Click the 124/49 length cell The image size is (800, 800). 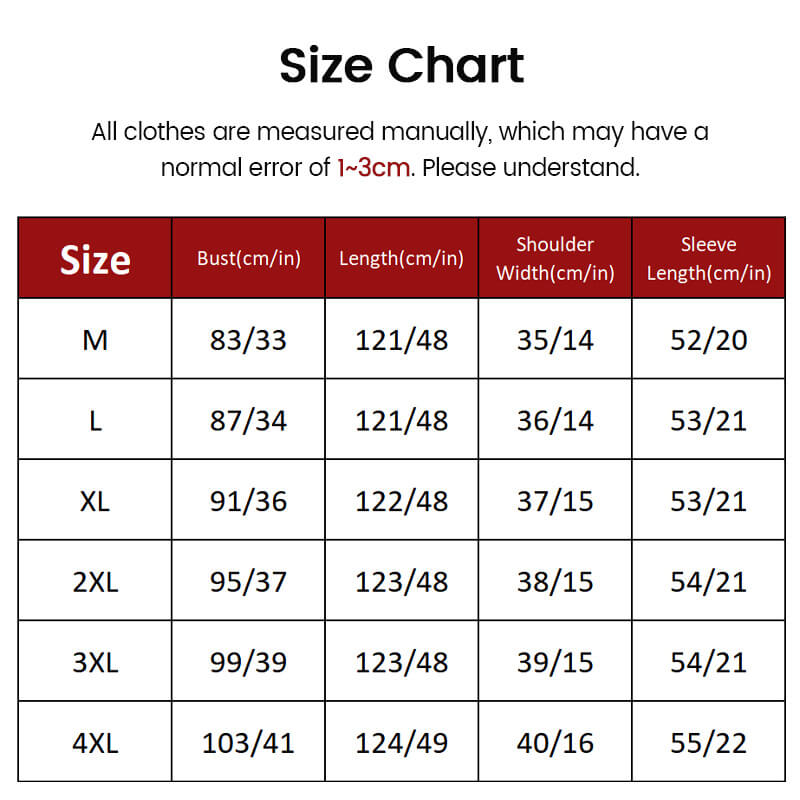(x=401, y=743)
